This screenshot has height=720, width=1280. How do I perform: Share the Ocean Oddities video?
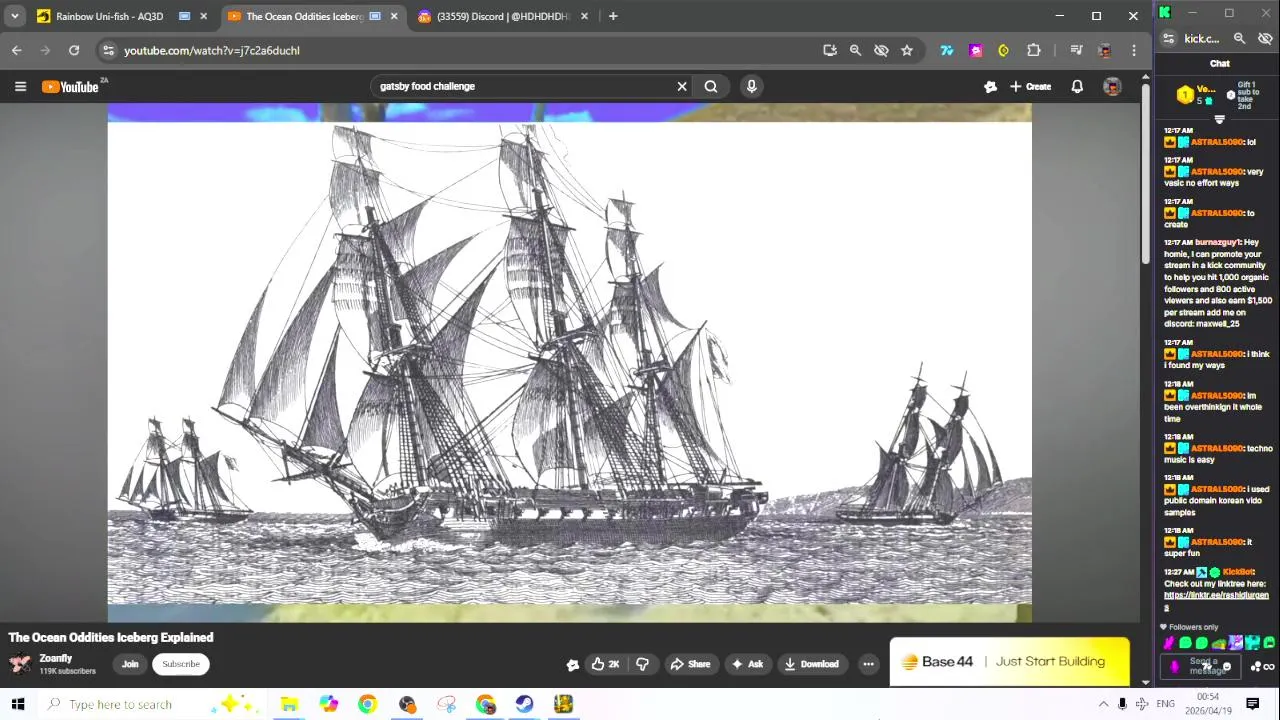click(690, 664)
